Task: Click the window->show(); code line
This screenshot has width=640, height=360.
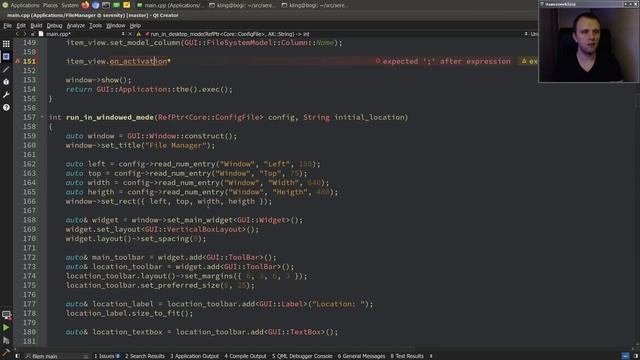Action: point(98,80)
